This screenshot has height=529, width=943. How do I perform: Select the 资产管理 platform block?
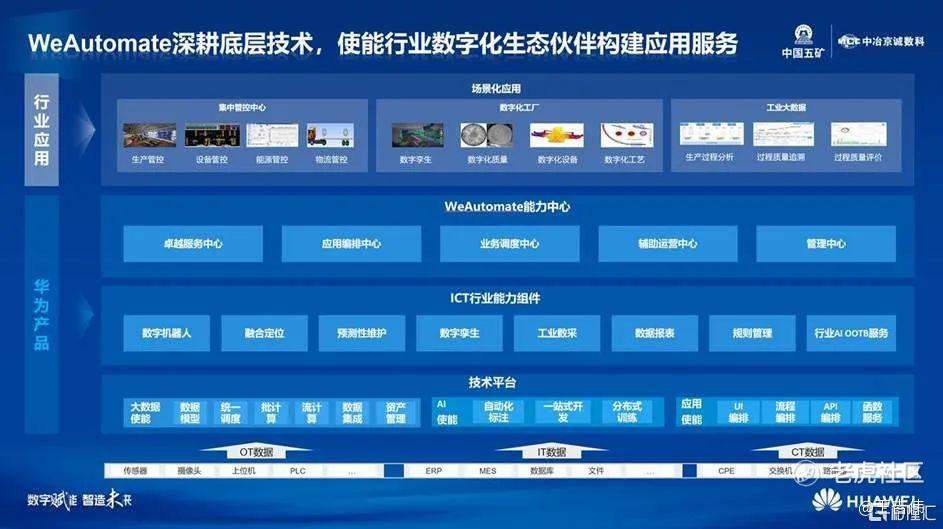[x=395, y=413]
